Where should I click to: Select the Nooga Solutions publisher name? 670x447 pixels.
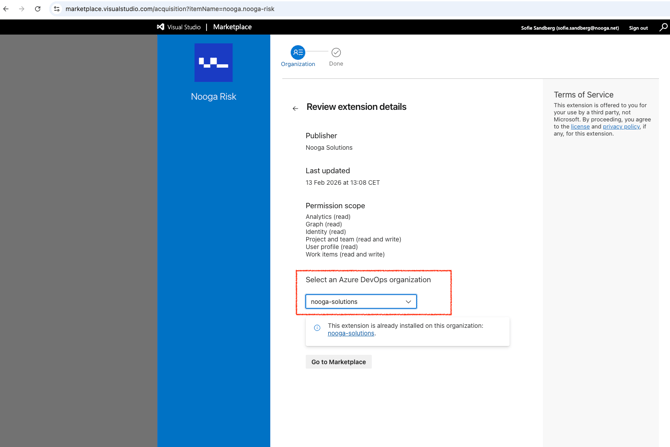[x=329, y=147]
